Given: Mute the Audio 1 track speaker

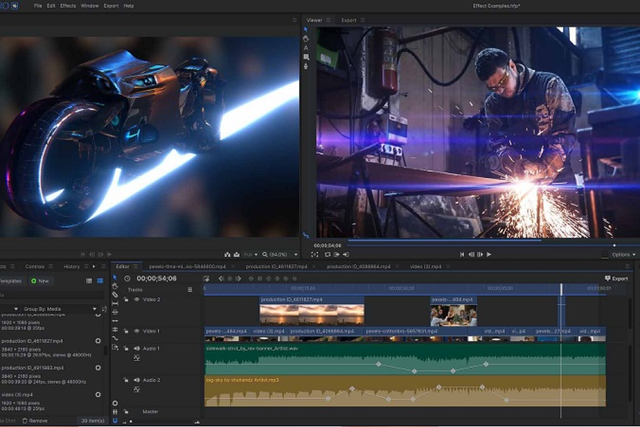Looking at the screenshot, I should 137,348.
